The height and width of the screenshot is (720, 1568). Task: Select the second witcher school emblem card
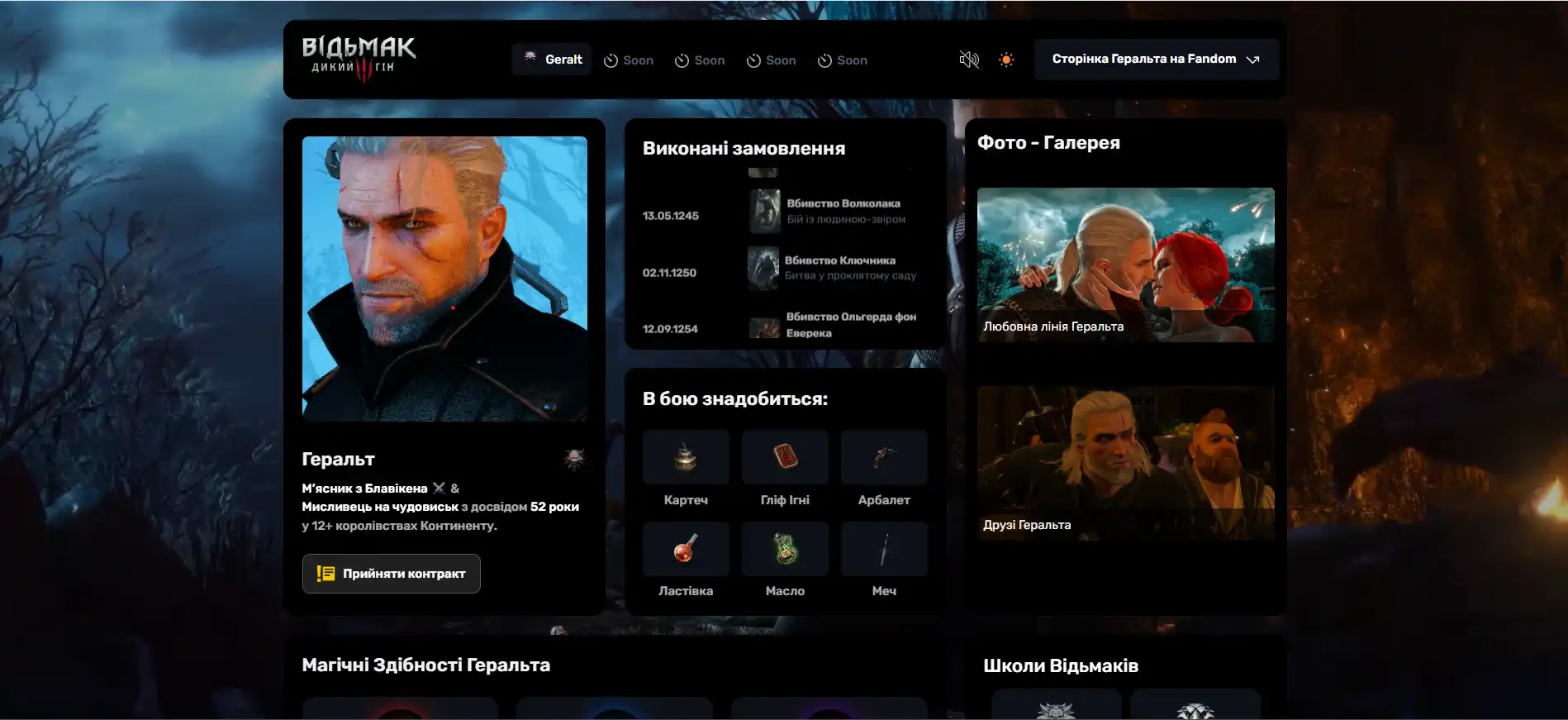(1195, 705)
